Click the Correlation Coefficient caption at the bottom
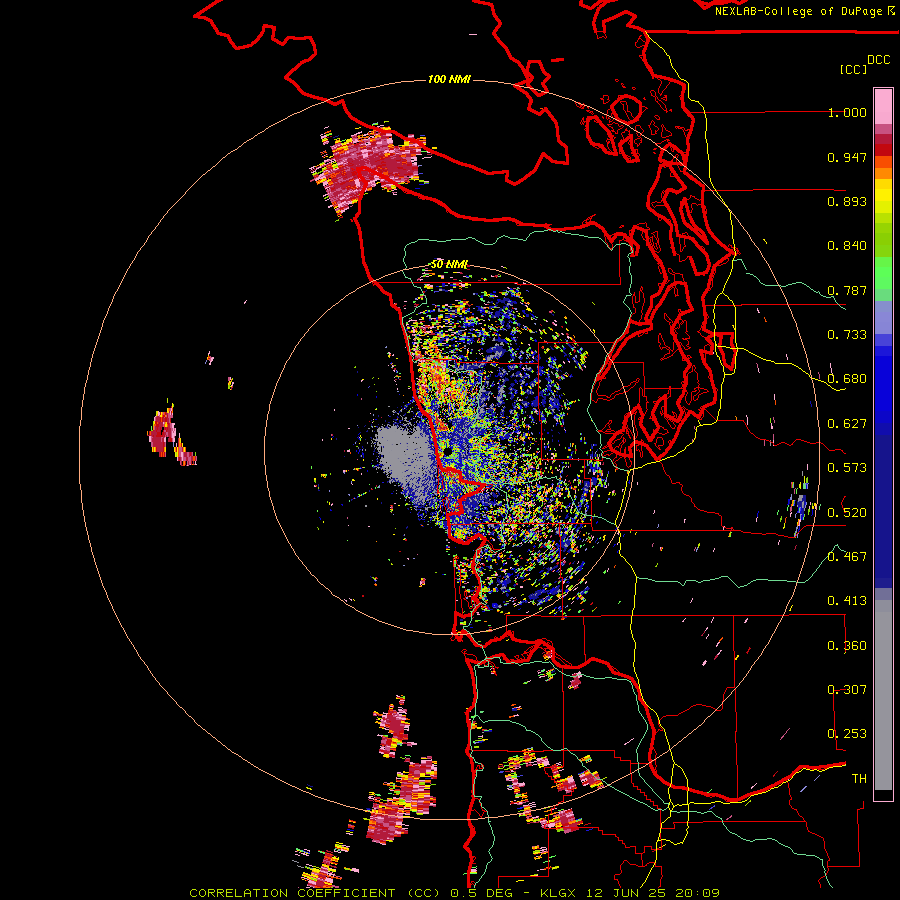 click(455, 893)
